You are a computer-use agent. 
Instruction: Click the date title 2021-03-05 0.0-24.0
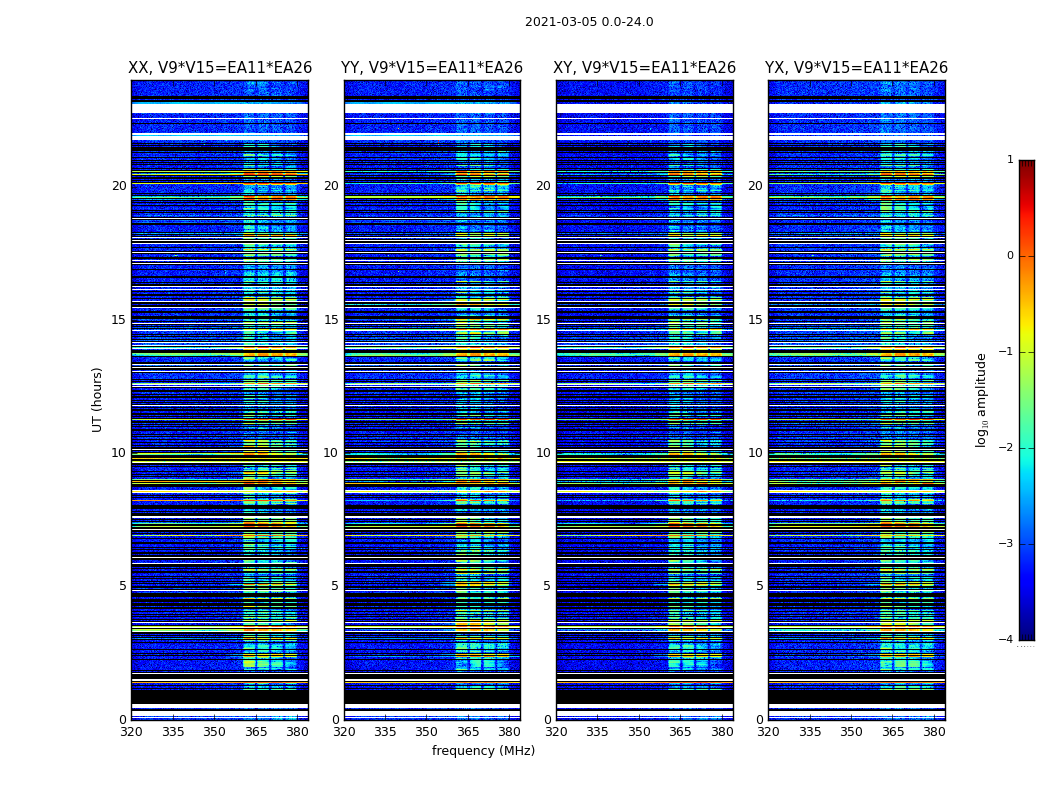tap(588, 22)
